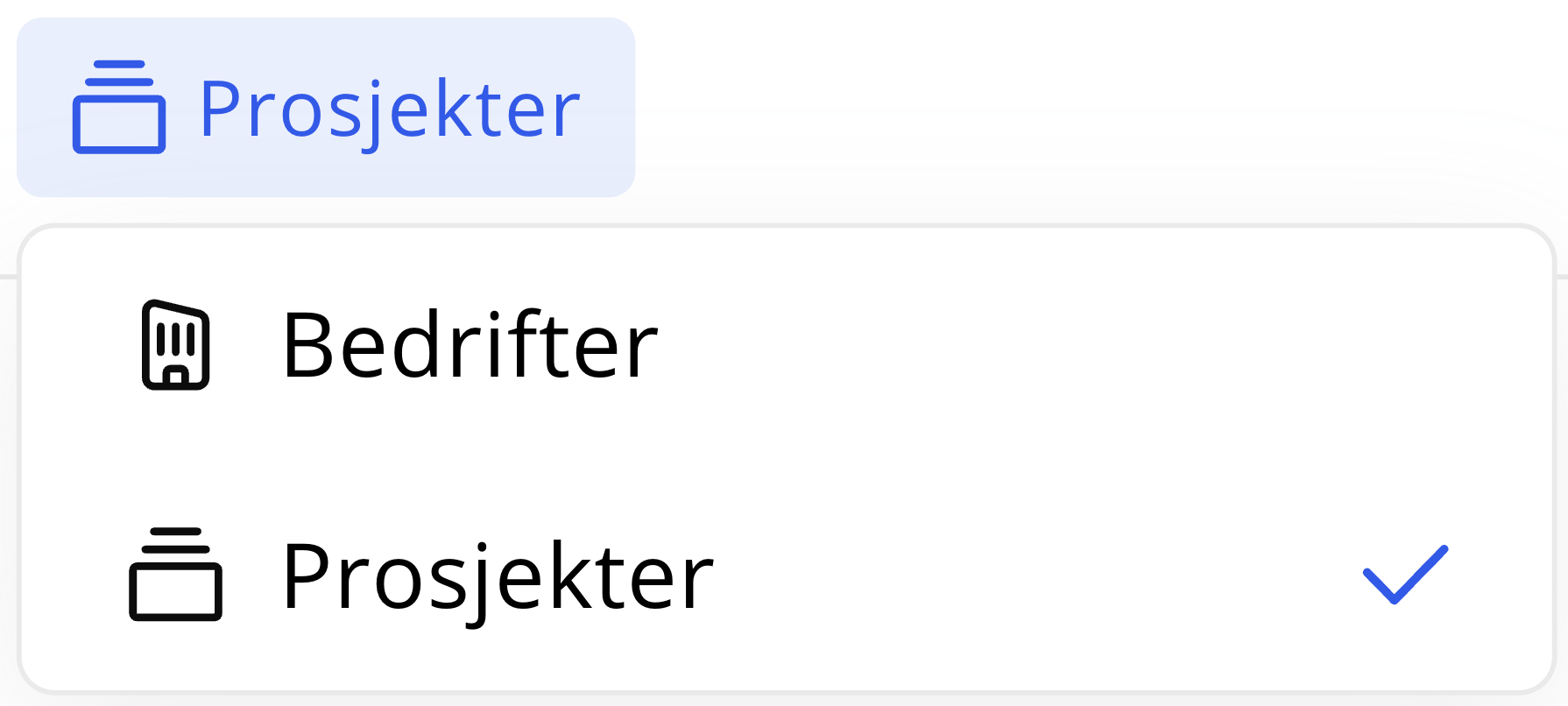
Task: Select the Bedrifter menu option
Action: 786,345
